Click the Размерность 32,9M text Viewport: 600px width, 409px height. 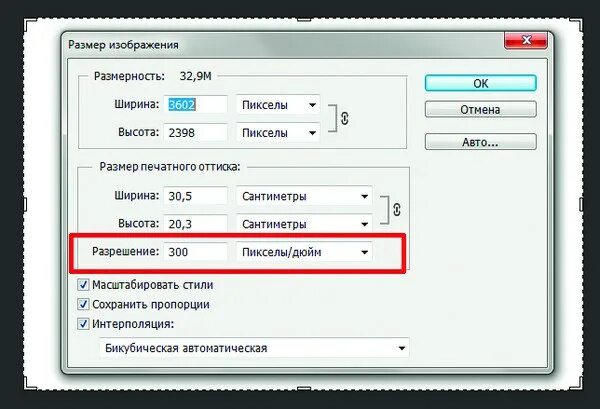coord(153,76)
